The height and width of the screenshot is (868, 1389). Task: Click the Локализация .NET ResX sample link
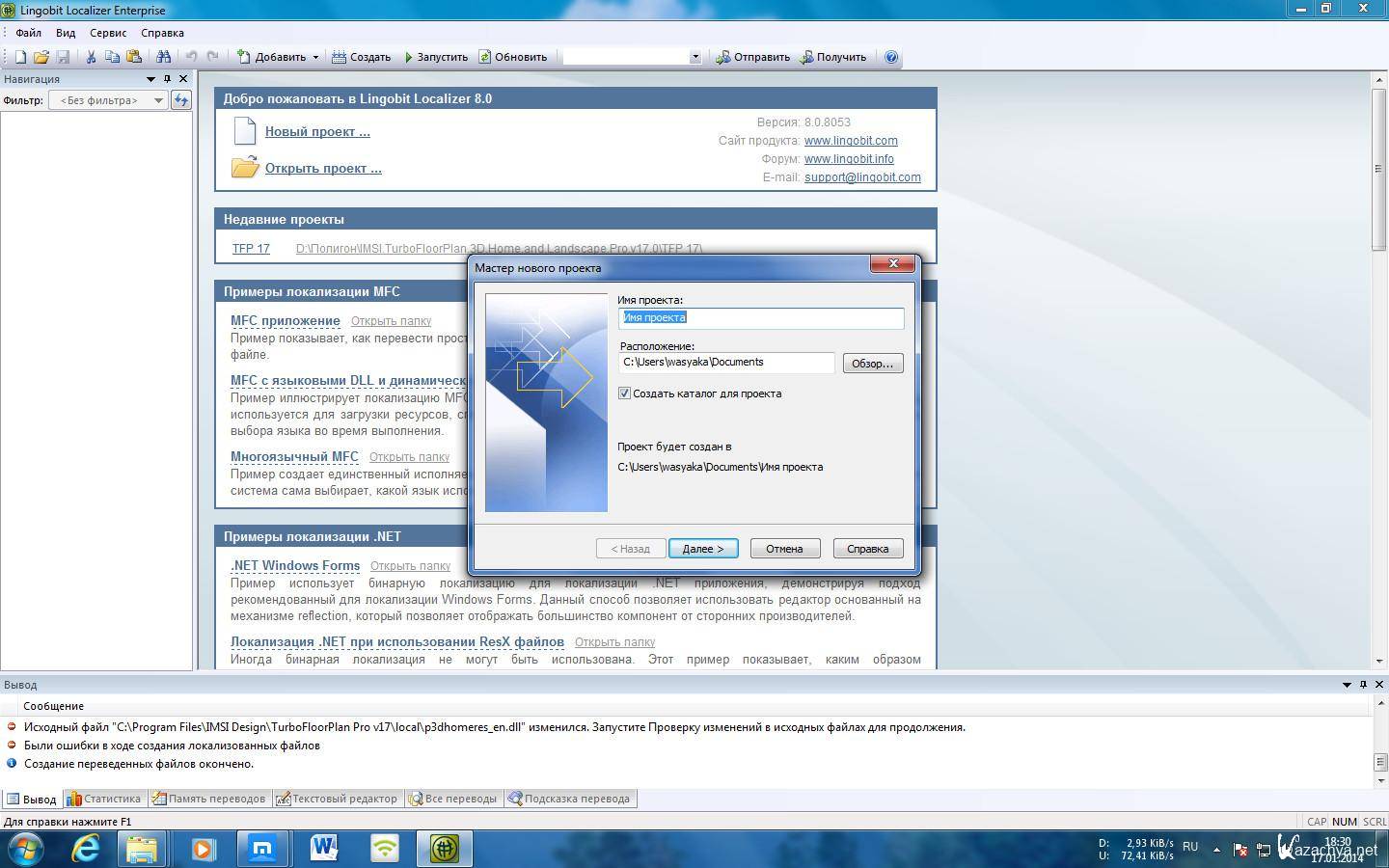(397, 642)
